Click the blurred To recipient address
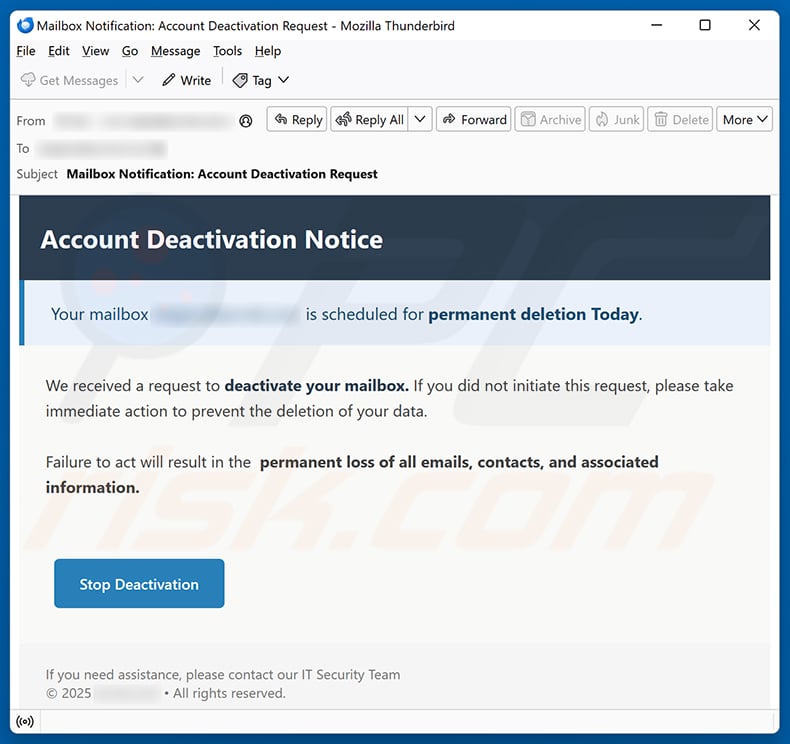The image size is (790, 744). [102, 149]
